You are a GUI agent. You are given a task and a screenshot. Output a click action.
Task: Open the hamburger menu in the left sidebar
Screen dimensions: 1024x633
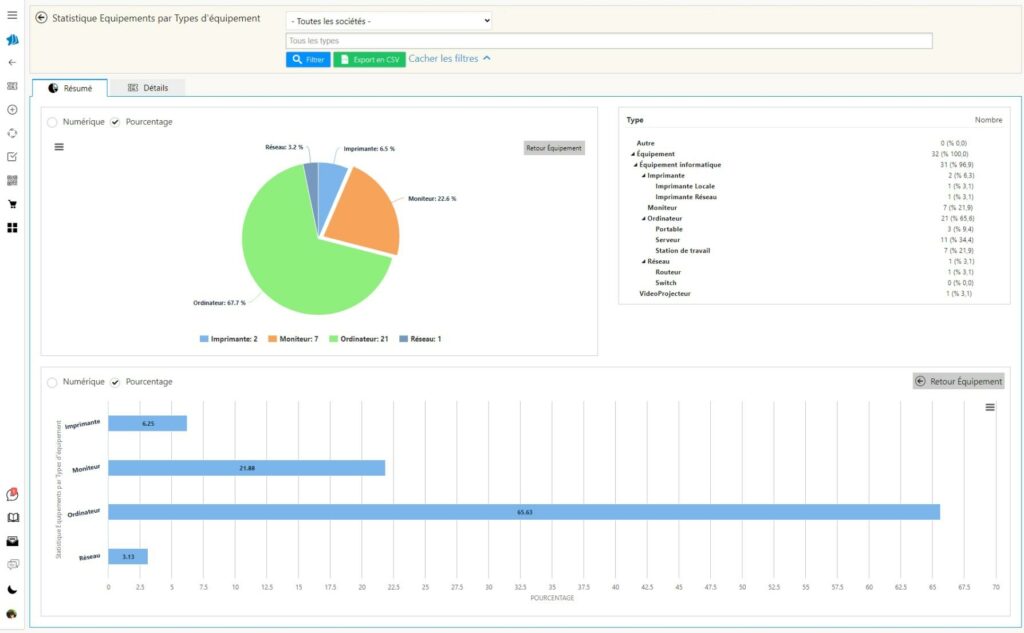tap(12, 15)
